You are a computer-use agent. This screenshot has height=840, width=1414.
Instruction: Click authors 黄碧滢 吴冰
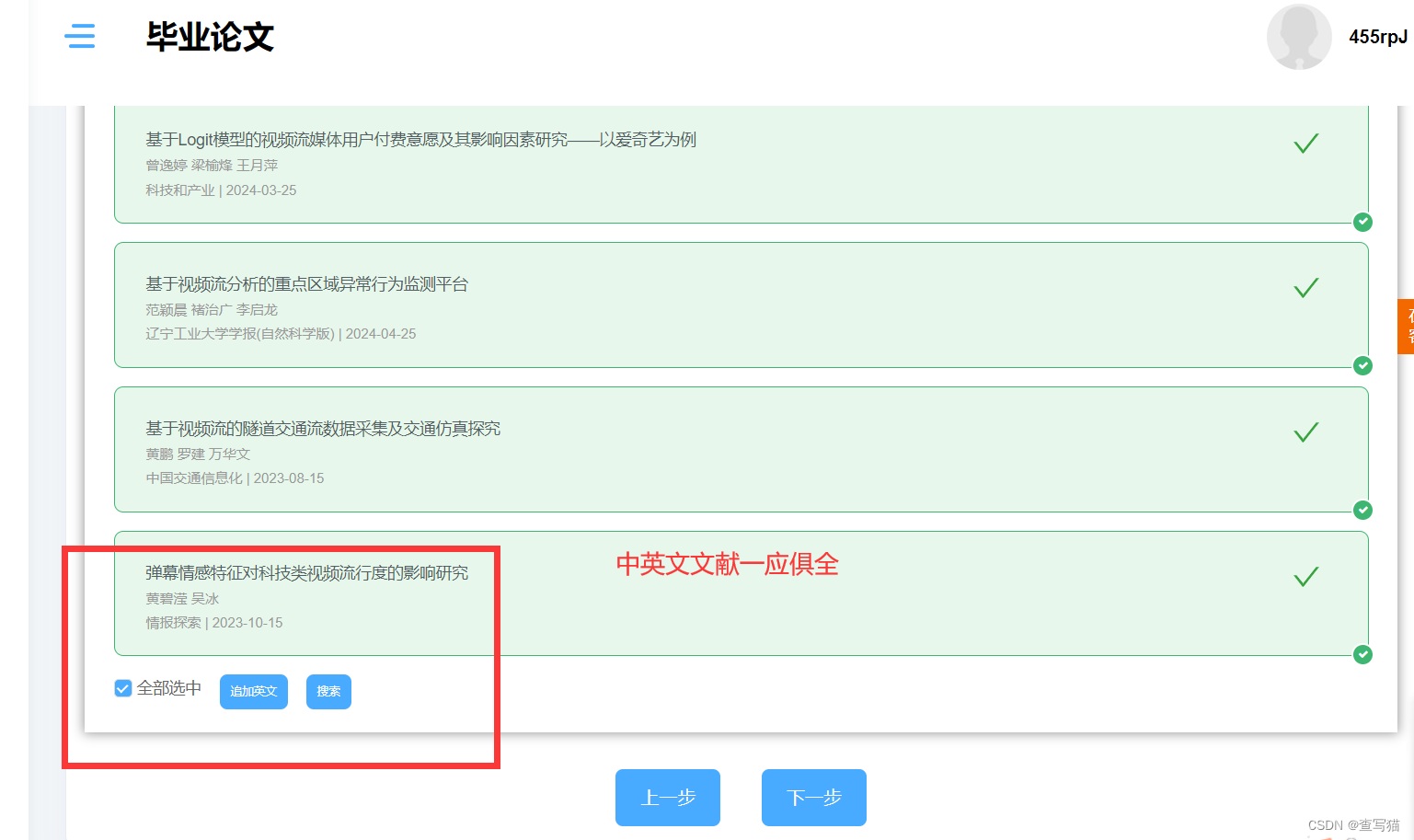click(182, 599)
